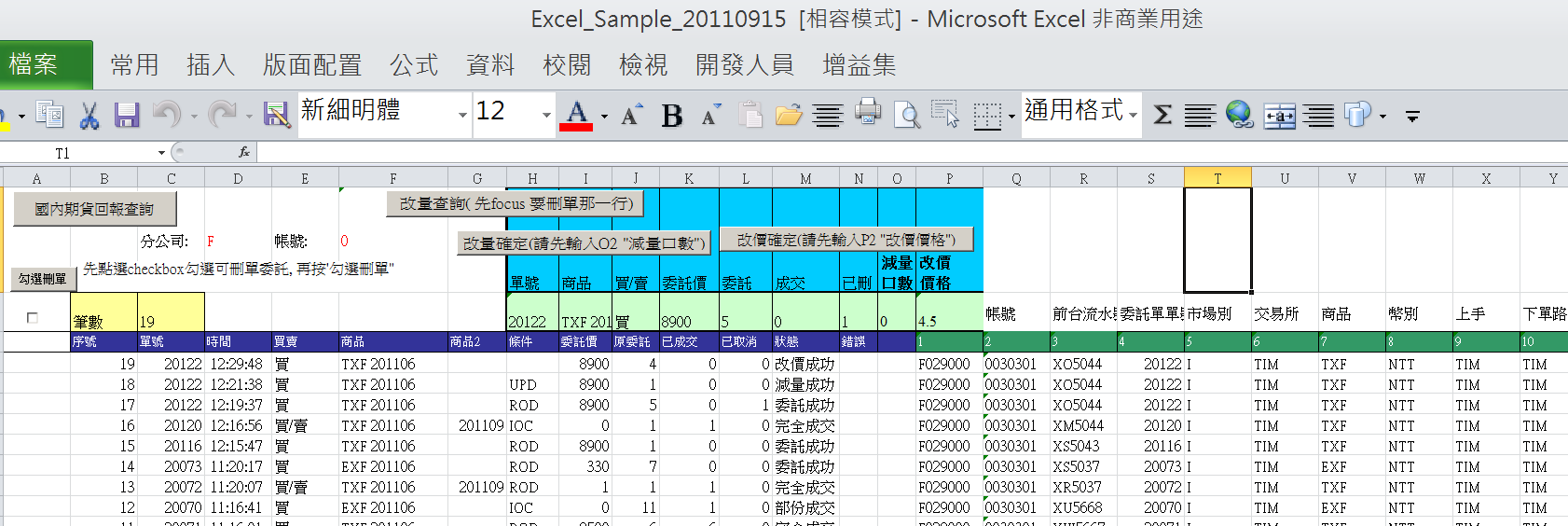Click the select objects cursor icon
The height and width of the screenshot is (526, 1568).
tap(945, 114)
